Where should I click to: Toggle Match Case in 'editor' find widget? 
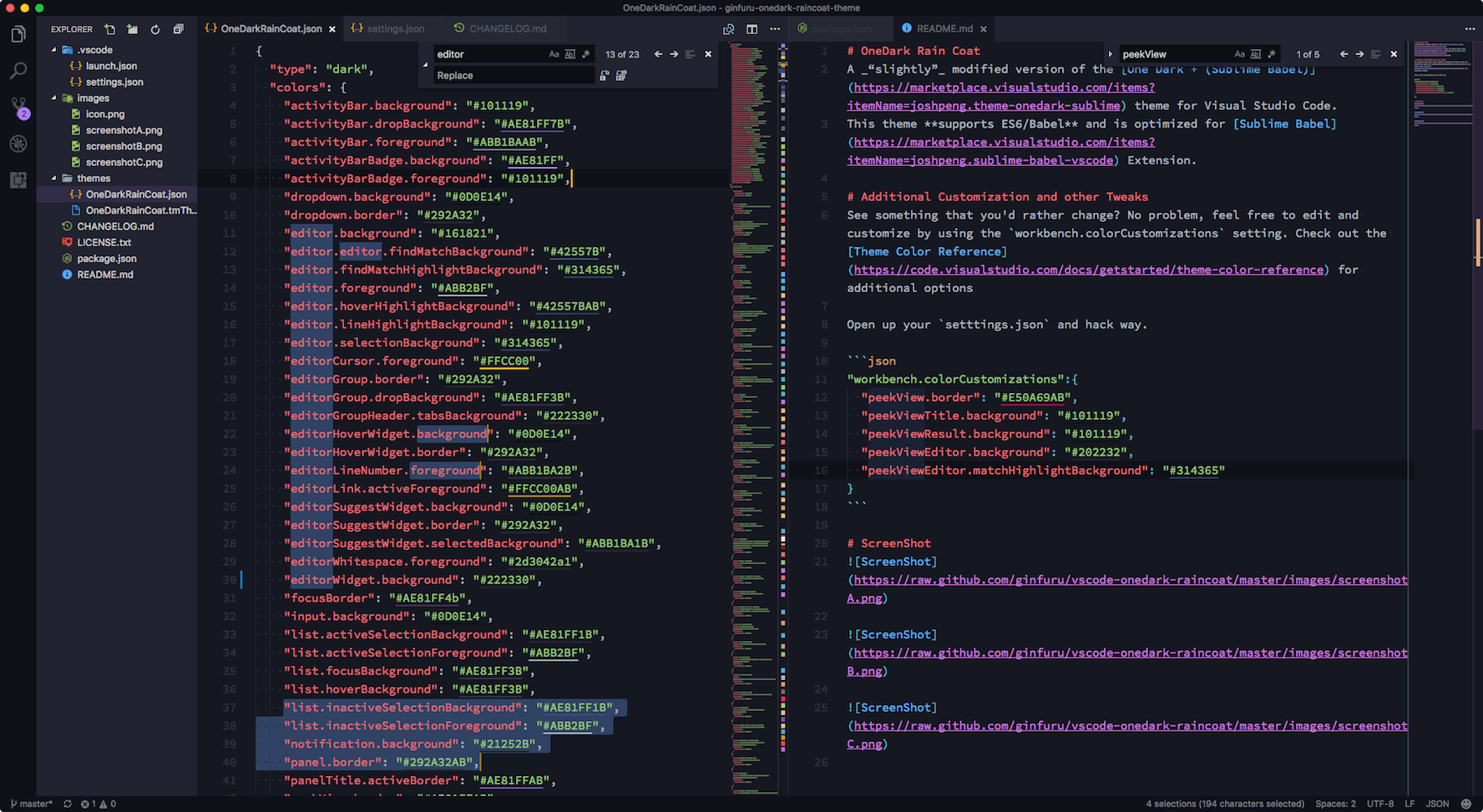pyautogui.click(x=554, y=54)
